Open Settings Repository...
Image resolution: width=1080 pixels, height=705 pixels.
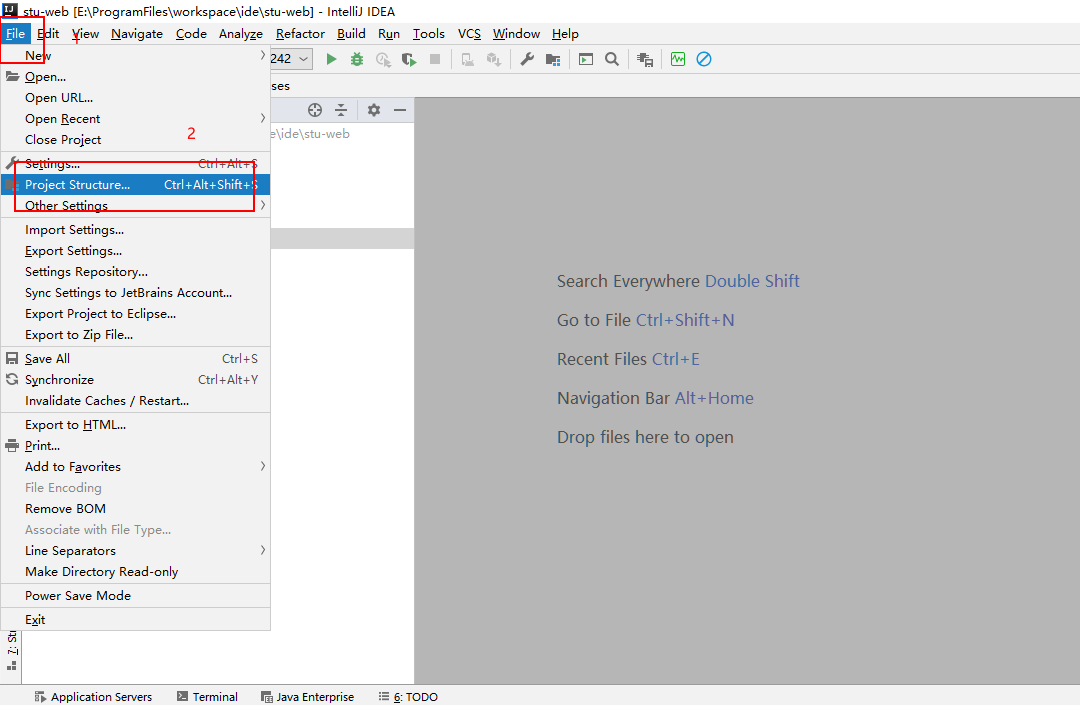pyautogui.click(x=135, y=272)
